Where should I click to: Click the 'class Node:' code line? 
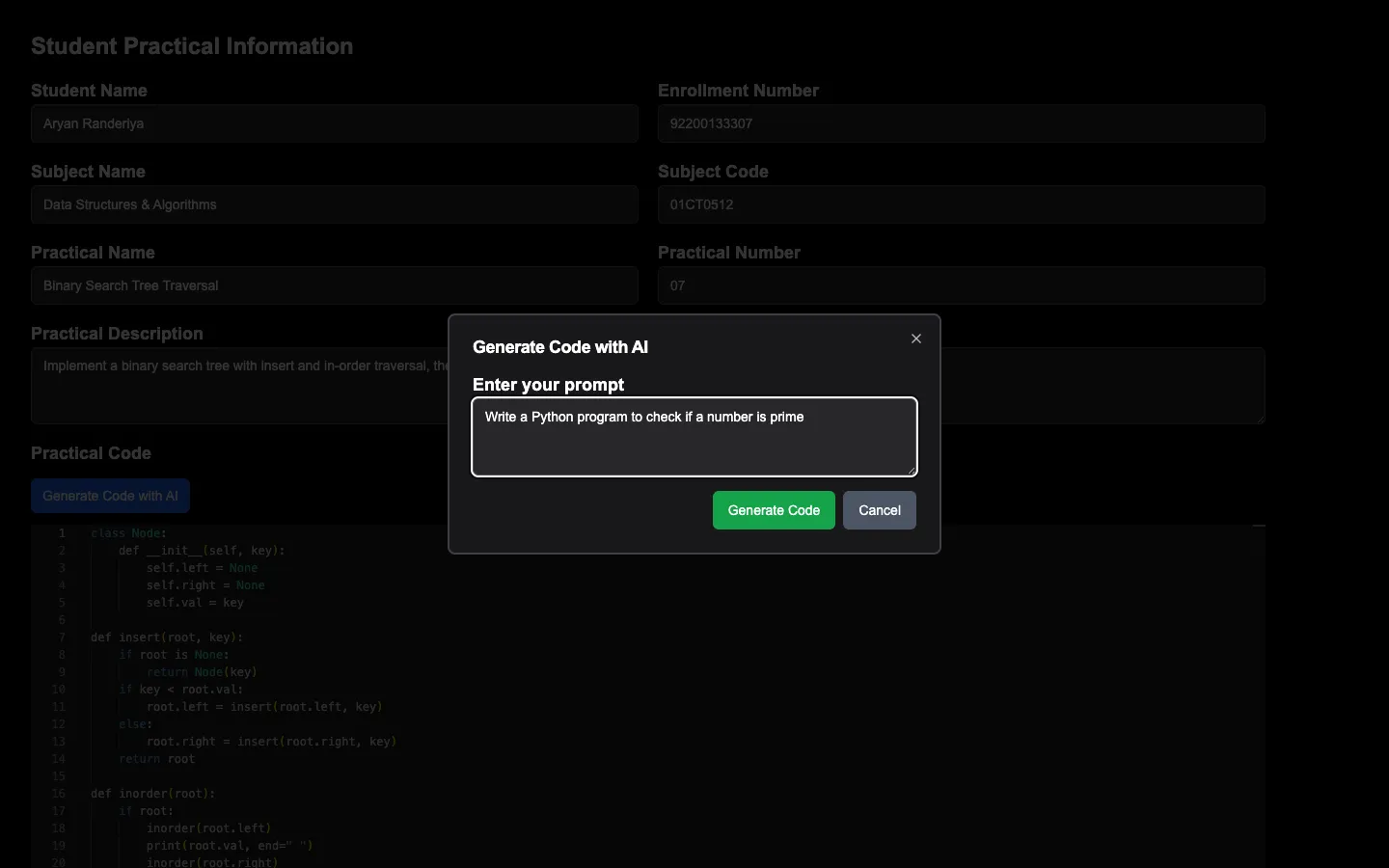tap(129, 533)
